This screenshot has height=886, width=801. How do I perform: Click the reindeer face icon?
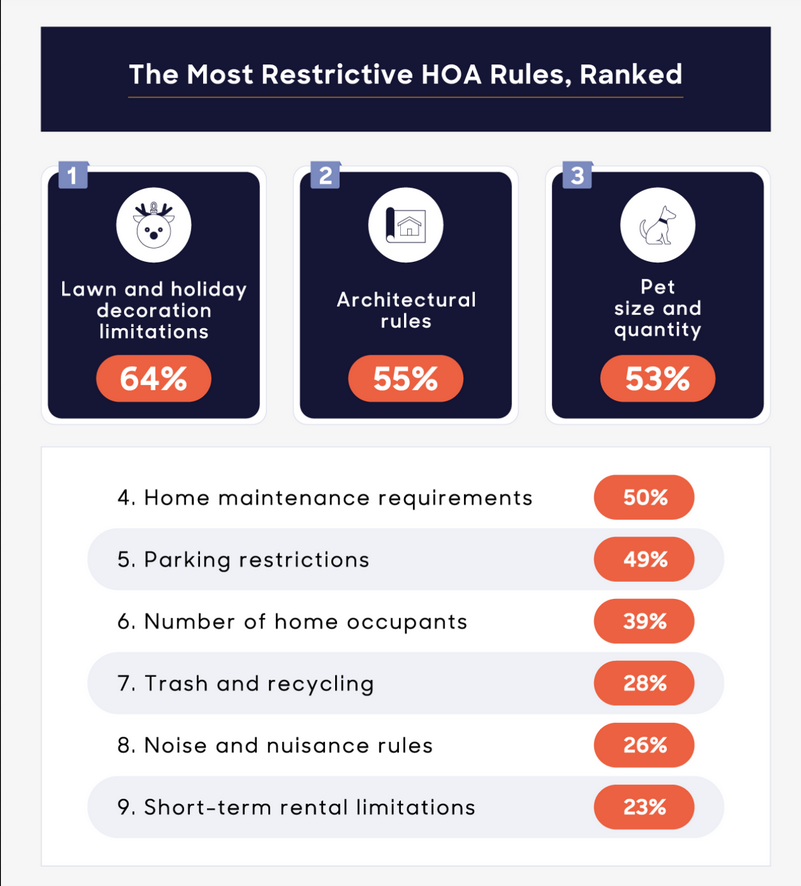coord(154,225)
